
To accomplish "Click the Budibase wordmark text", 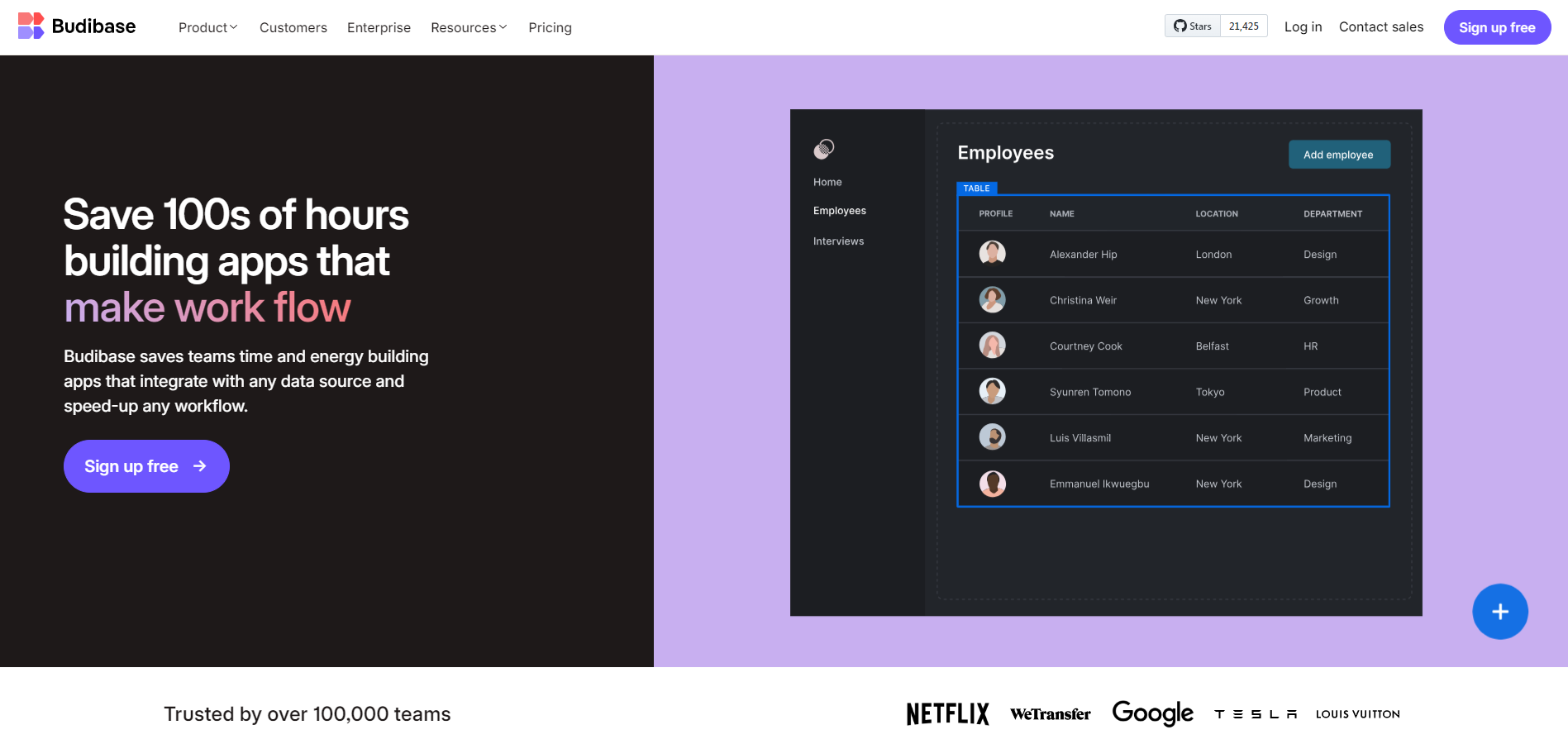I will 93,26.
